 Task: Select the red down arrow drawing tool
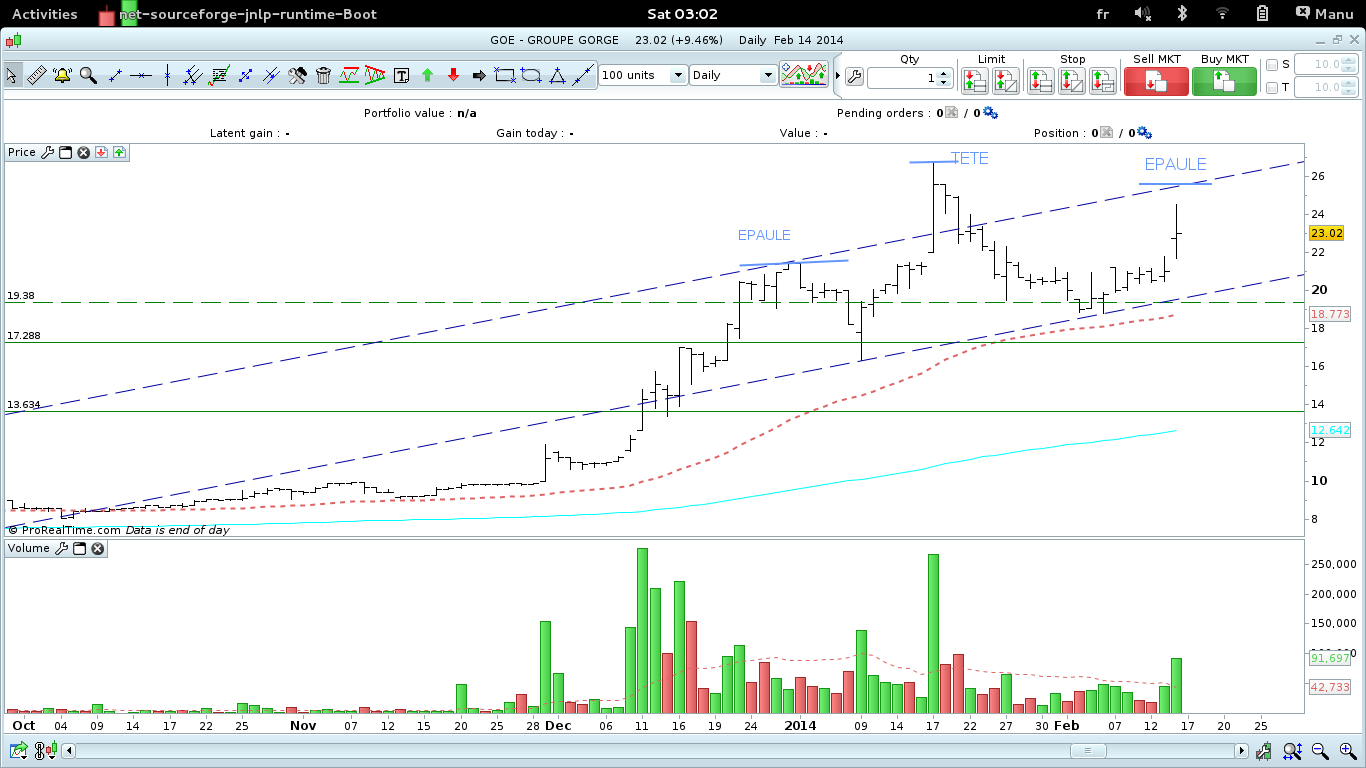(453, 75)
